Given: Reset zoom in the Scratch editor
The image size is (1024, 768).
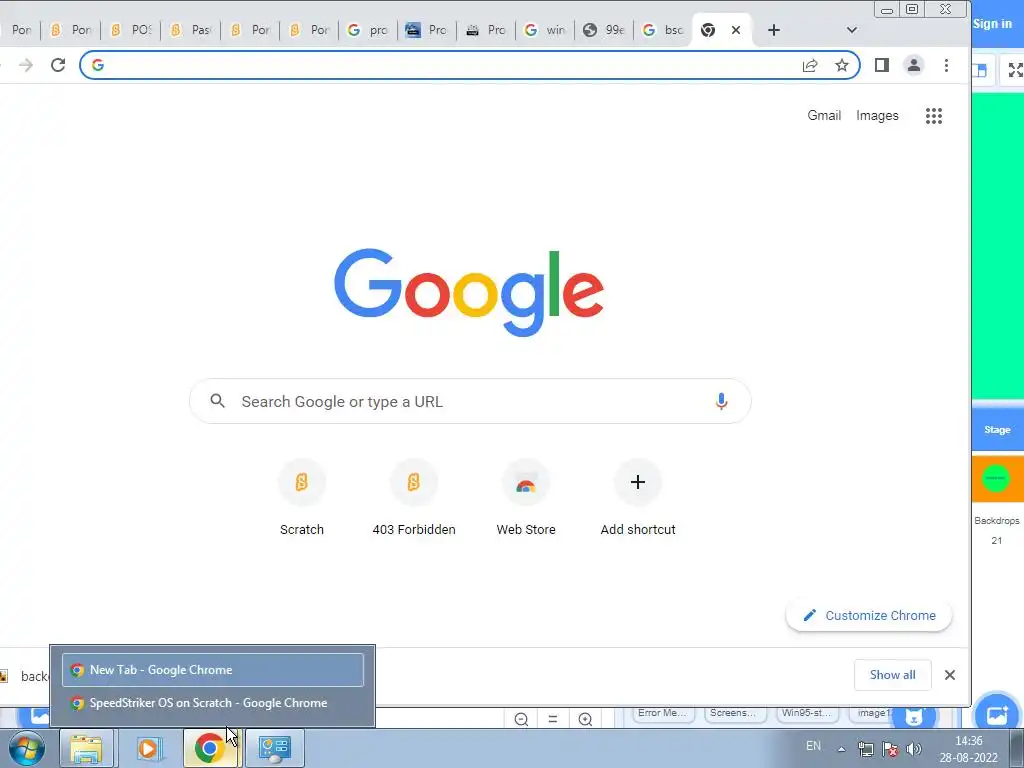Looking at the screenshot, I should (x=552, y=719).
